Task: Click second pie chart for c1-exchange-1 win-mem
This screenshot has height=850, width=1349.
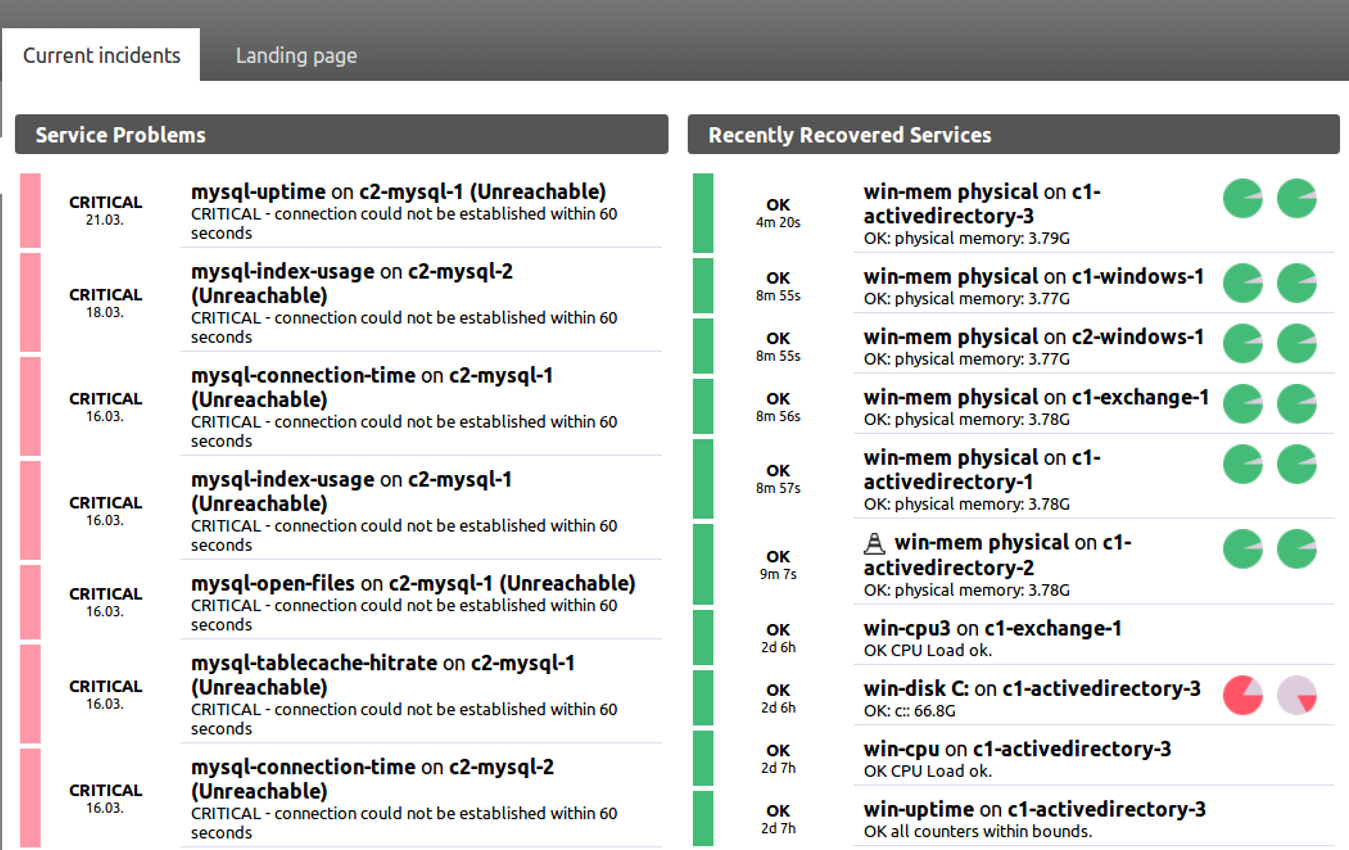Action: pos(1297,404)
